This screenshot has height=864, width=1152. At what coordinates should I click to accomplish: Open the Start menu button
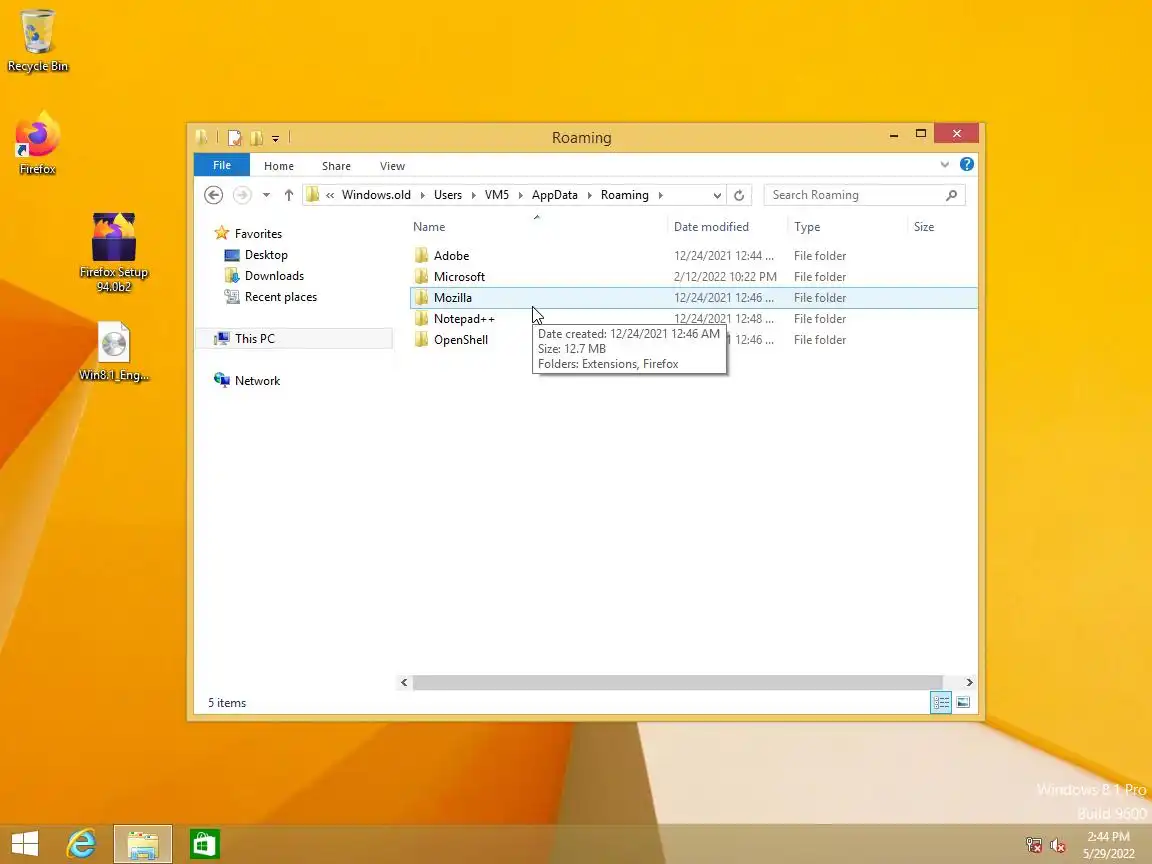tap(24, 844)
